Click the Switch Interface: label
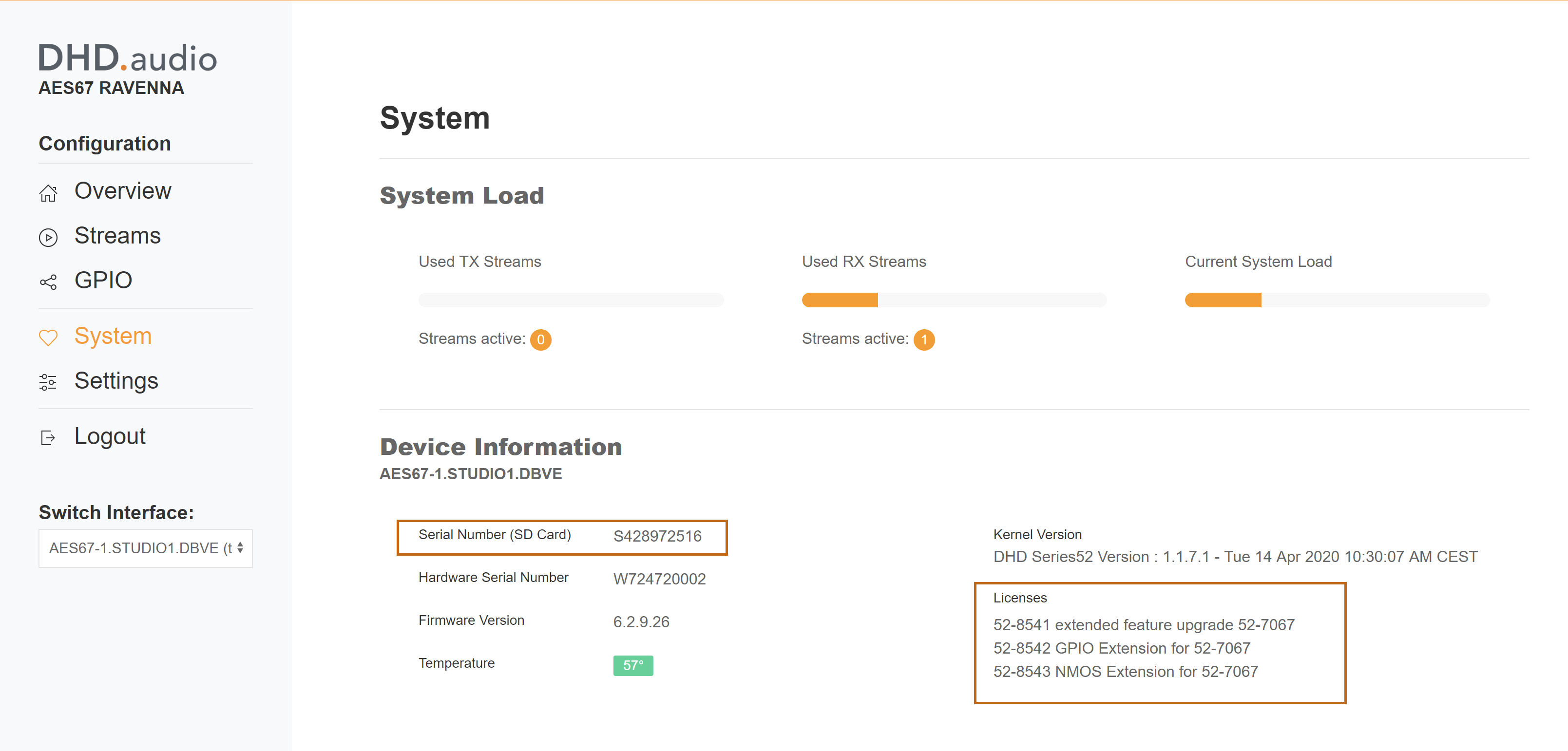The height and width of the screenshot is (751, 1568). tap(116, 512)
